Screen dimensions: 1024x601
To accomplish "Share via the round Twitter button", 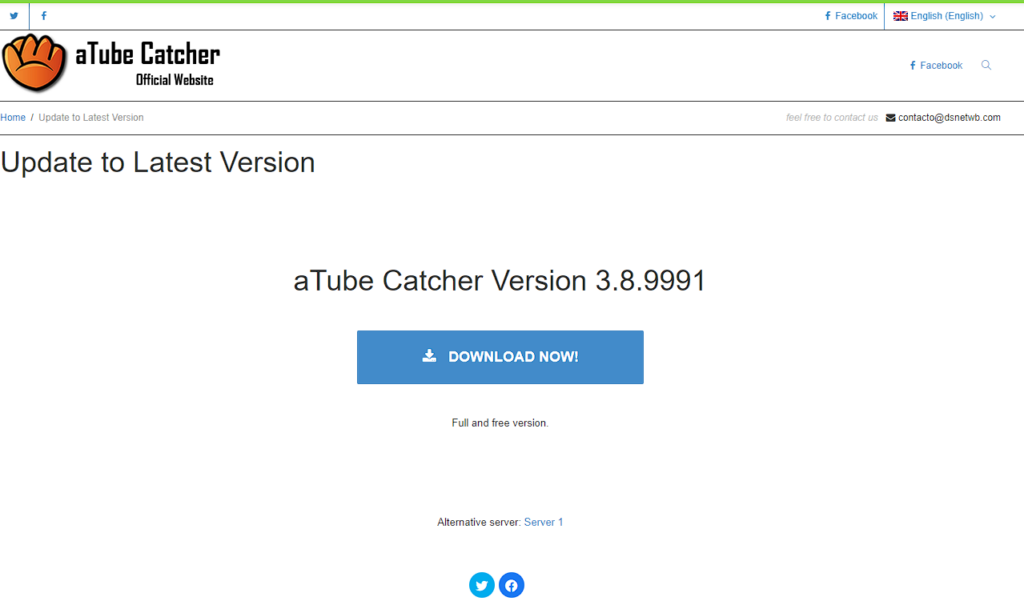I will [481, 585].
